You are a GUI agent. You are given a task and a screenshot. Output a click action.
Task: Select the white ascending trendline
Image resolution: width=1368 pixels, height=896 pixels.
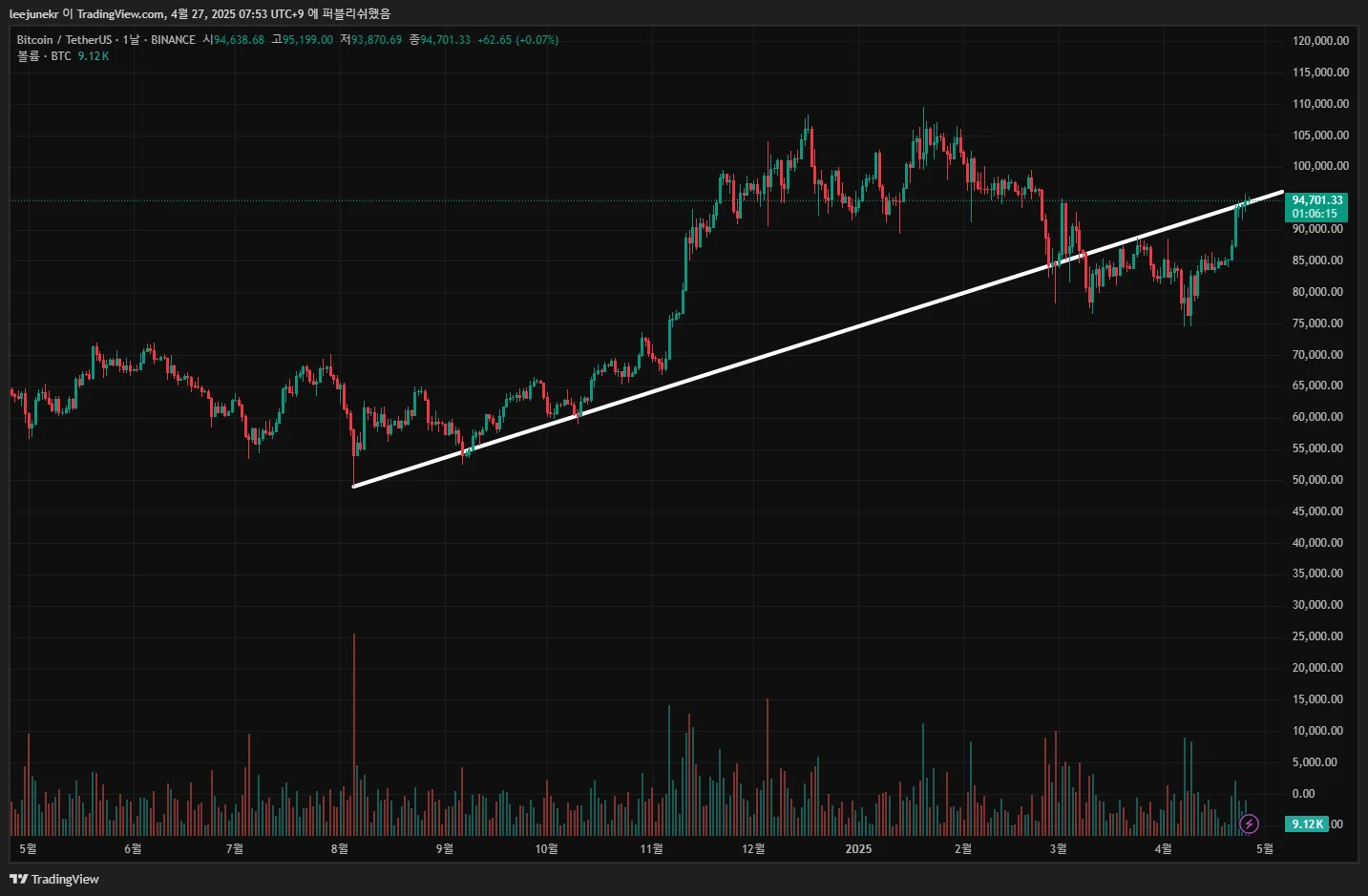pyautogui.click(x=818, y=339)
